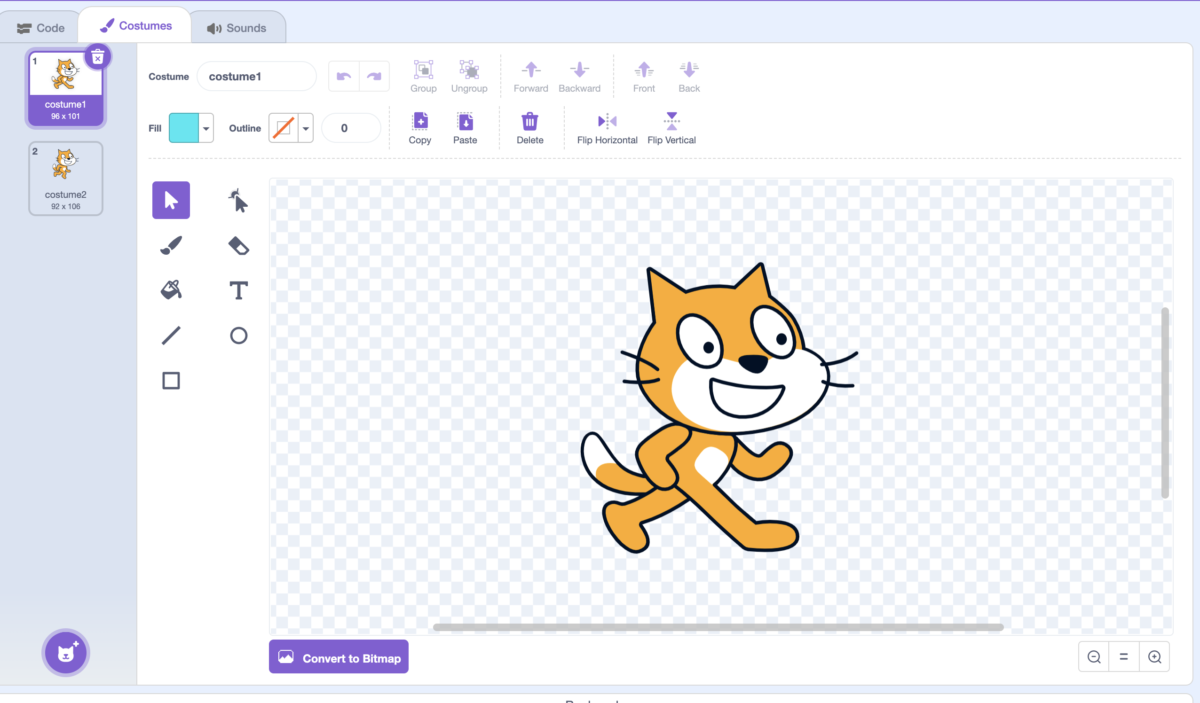Choose the Circle shape tool
The height and width of the screenshot is (703, 1200).
click(238, 335)
